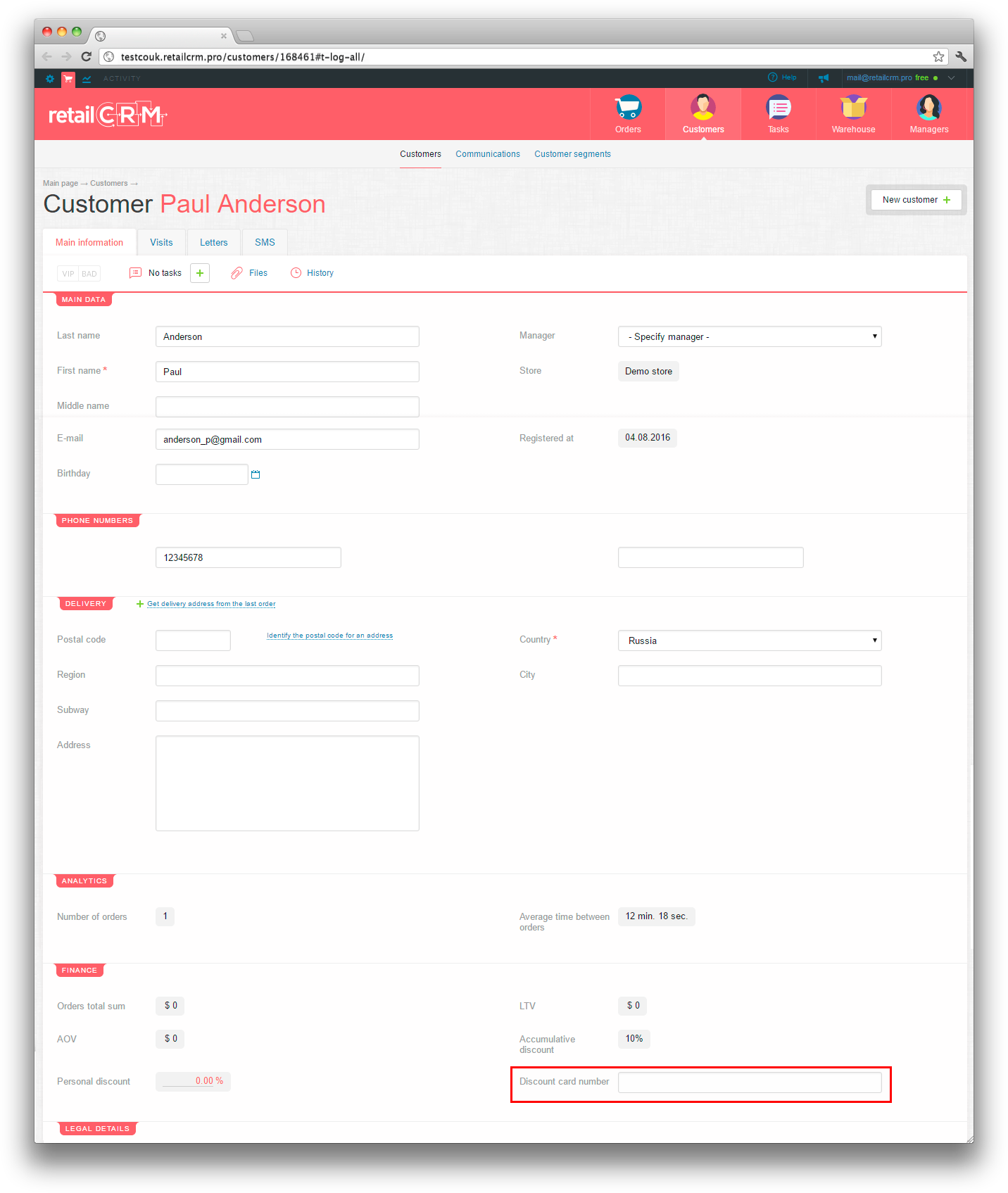Expand the account menu chevron
The width and height of the screenshot is (1008, 1193).
click(951, 77)
